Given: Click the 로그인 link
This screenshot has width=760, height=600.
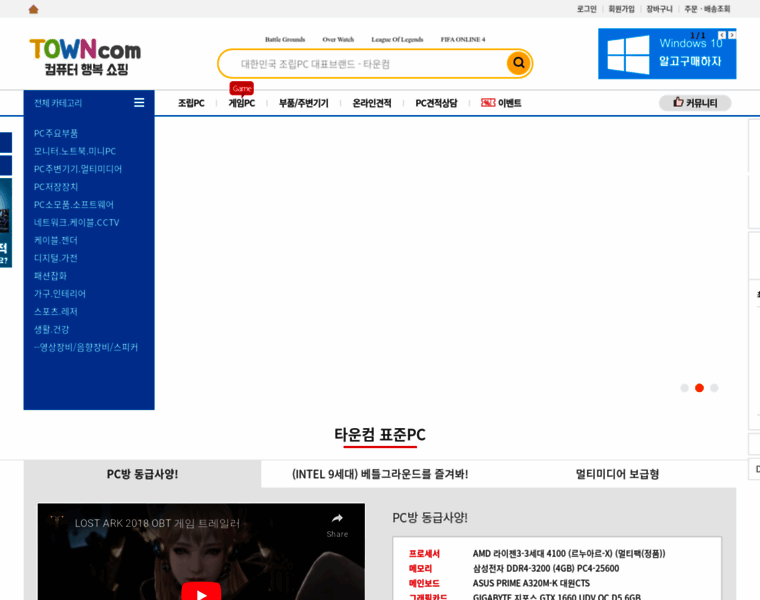Looking at the screenshot, I should pos(586,9).
